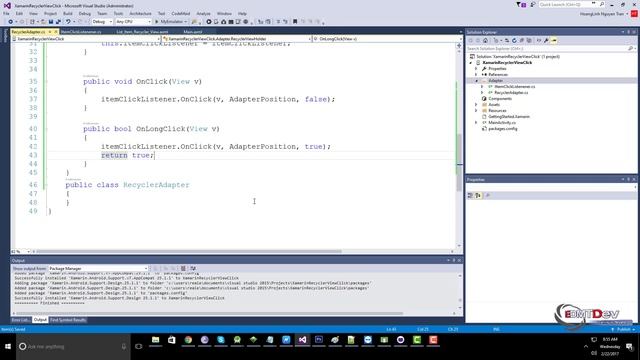Collapse all in Solution Explorer toolbar
Viewport: 640px width, 360px height.
(x=521, y=40)
